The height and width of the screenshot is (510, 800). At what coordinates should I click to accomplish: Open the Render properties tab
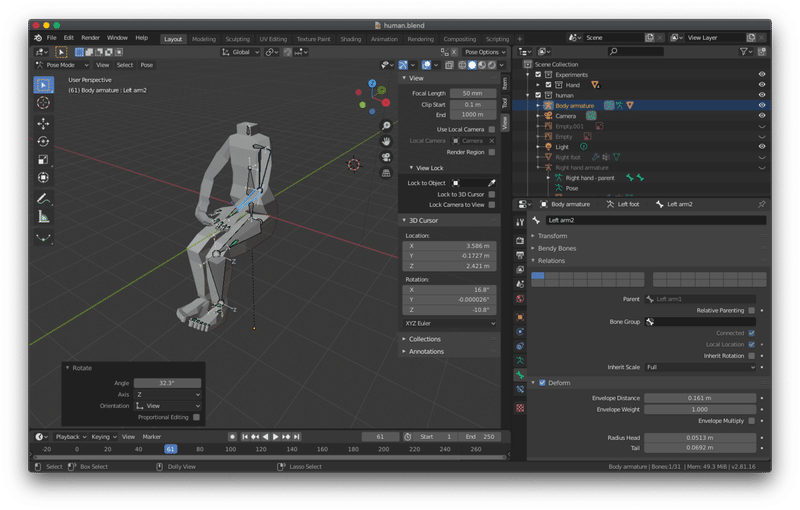520,240
